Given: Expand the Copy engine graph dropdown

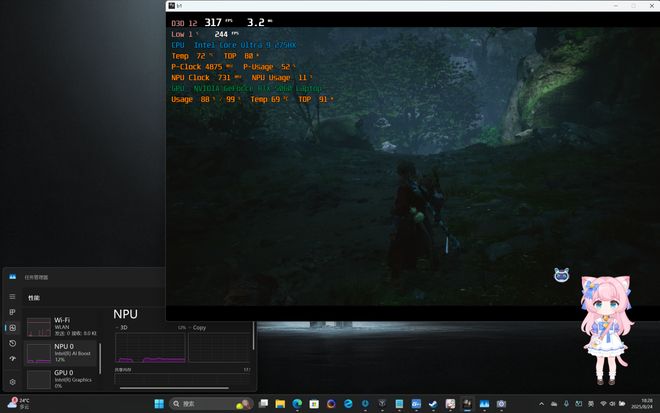Looking at the screenshot, I should tap(190, 327).
